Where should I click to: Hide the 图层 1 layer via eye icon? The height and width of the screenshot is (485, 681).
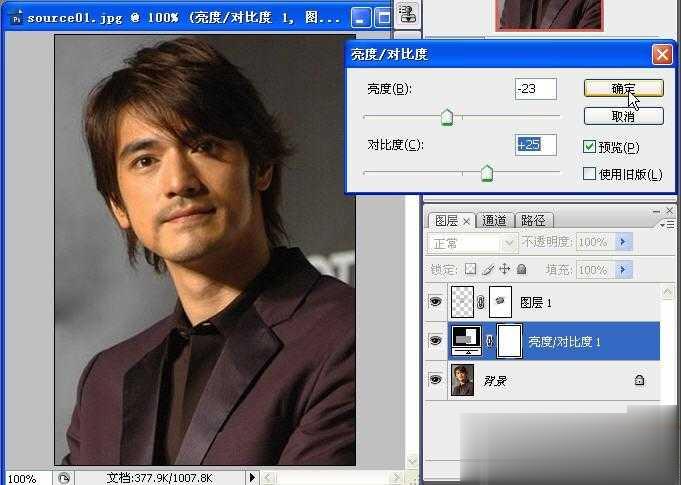(436, 301)
